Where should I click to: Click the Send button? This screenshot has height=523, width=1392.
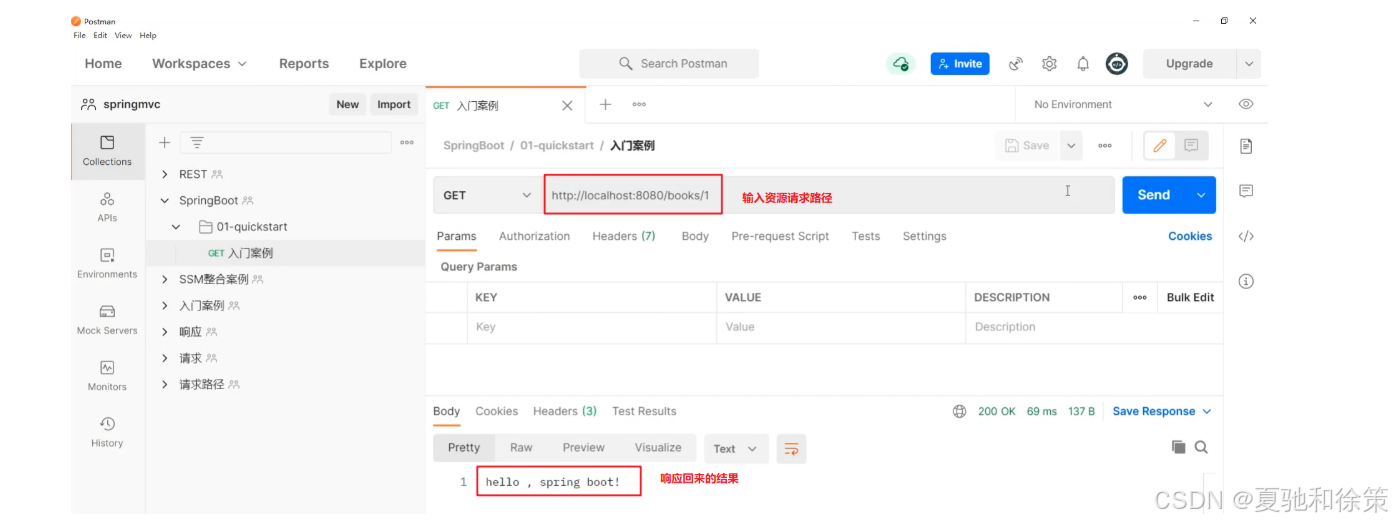coord(1154,195)
